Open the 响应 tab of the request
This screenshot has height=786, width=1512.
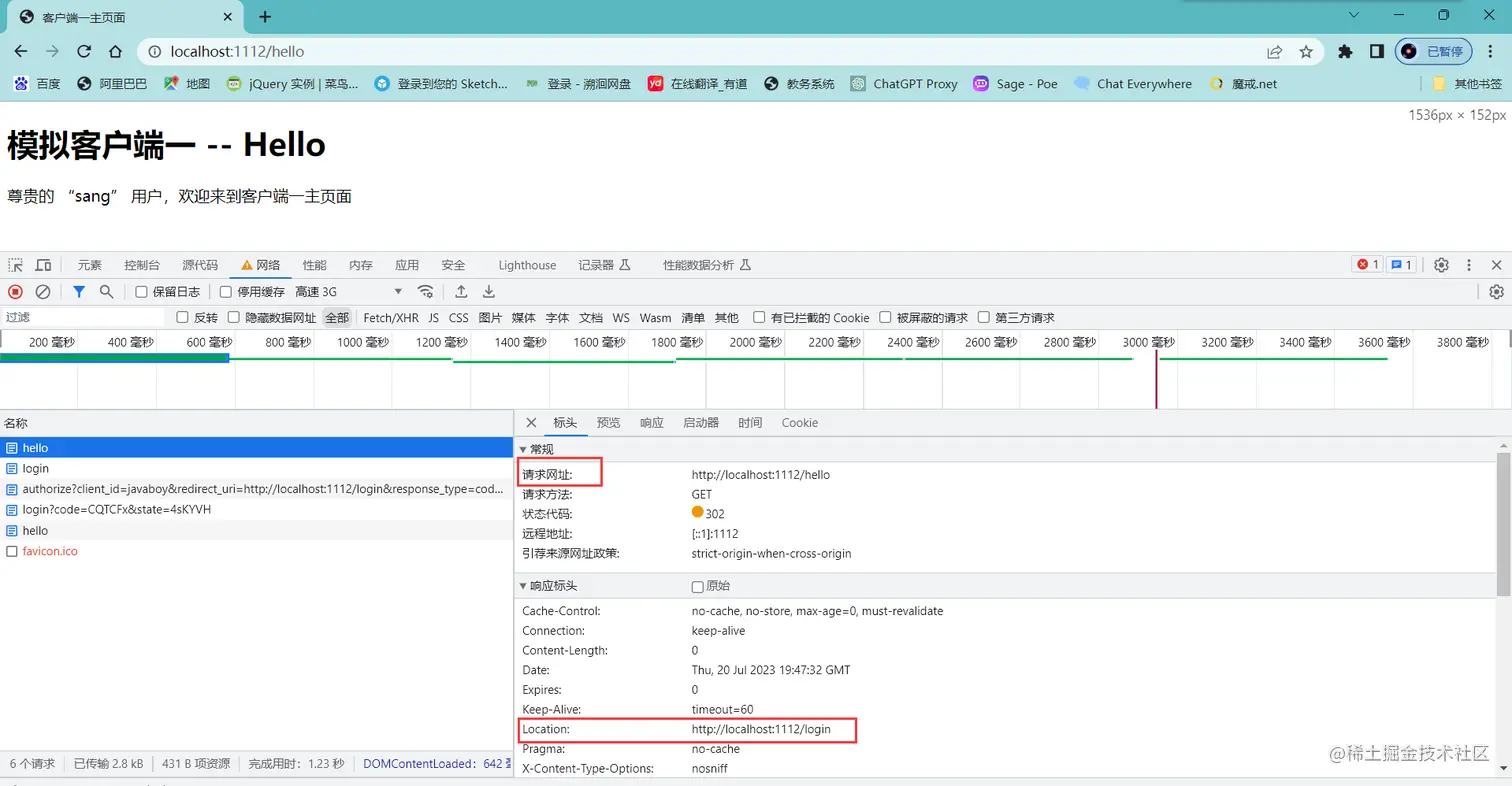652,423
